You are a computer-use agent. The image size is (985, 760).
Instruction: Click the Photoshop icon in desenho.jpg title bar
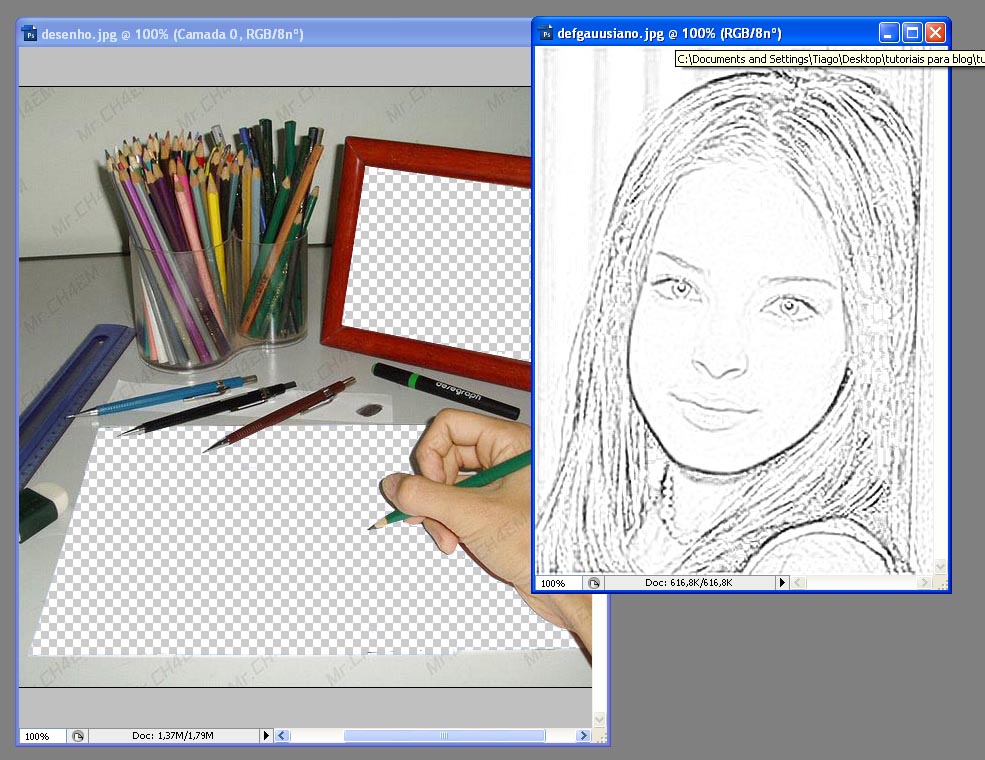[30, 34]
